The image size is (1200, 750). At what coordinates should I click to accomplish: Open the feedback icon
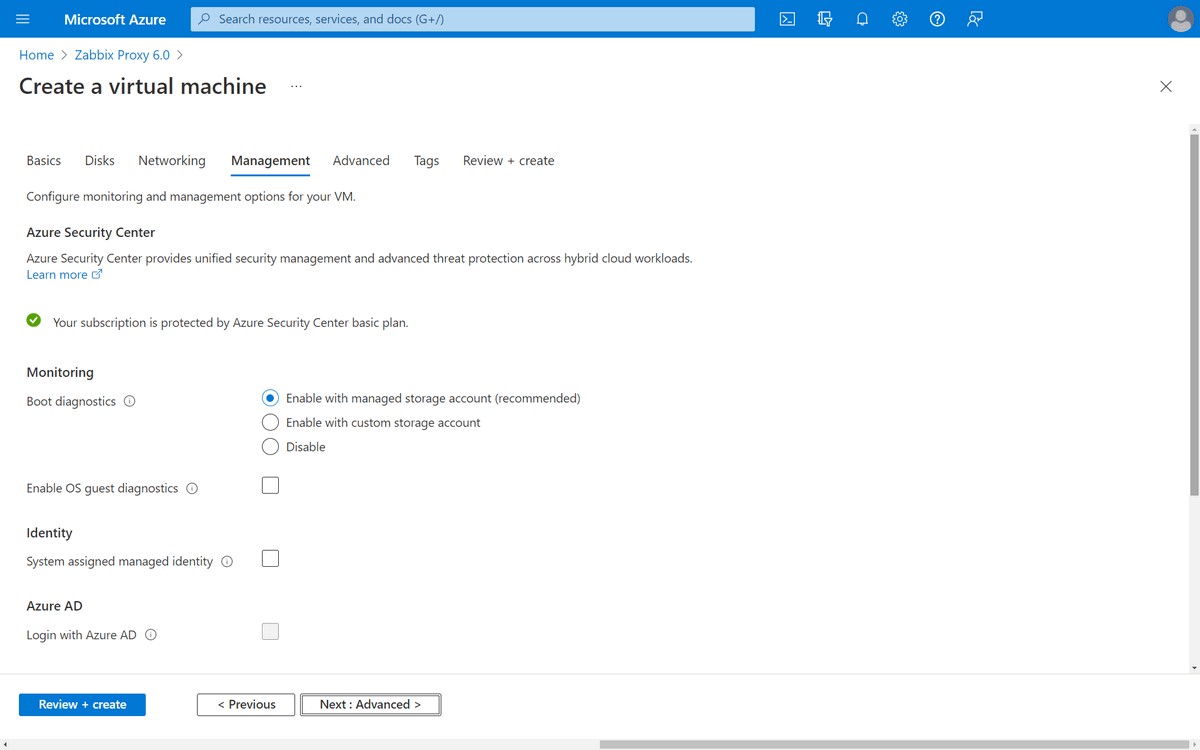(975, 19)
